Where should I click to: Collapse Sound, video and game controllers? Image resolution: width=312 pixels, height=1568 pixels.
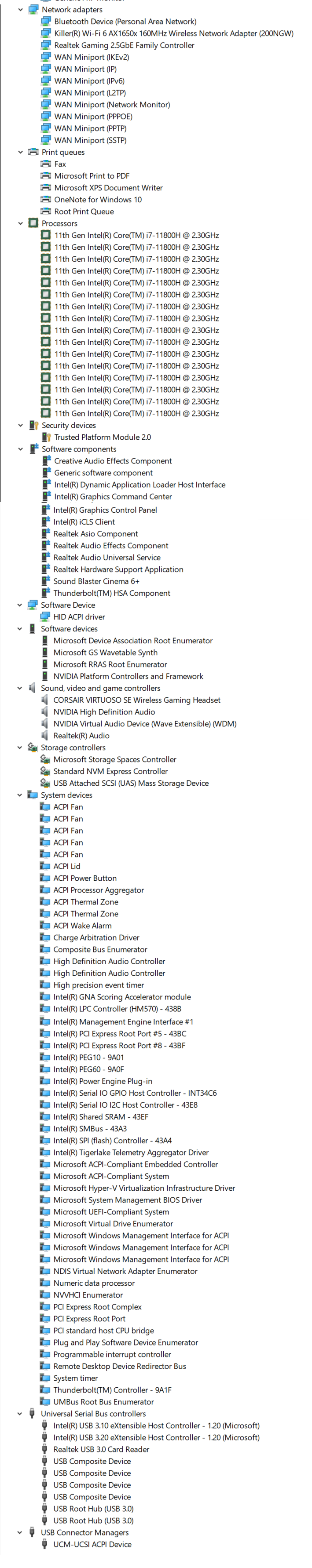[x=19, y=689]
